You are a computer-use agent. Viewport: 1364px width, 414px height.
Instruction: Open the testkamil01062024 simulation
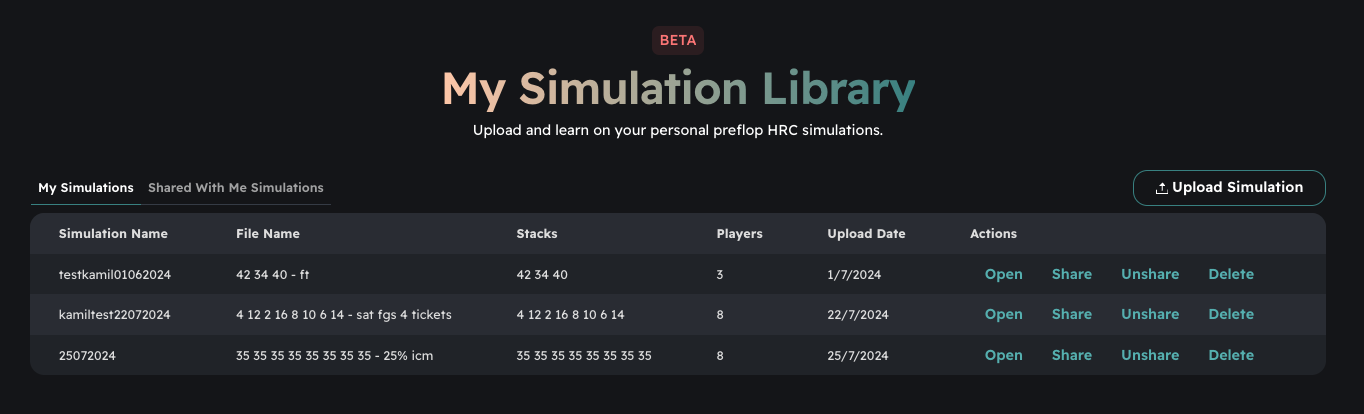click(1003, 274)
